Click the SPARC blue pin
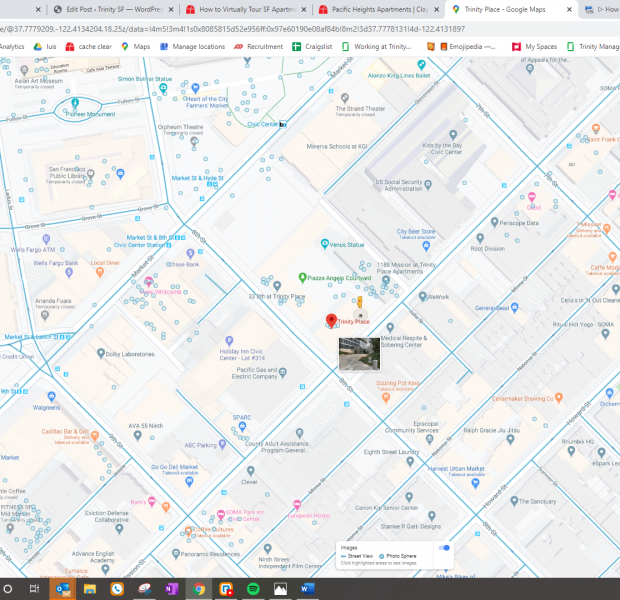This screenshot has height=600, width=620. pos(242,426)
